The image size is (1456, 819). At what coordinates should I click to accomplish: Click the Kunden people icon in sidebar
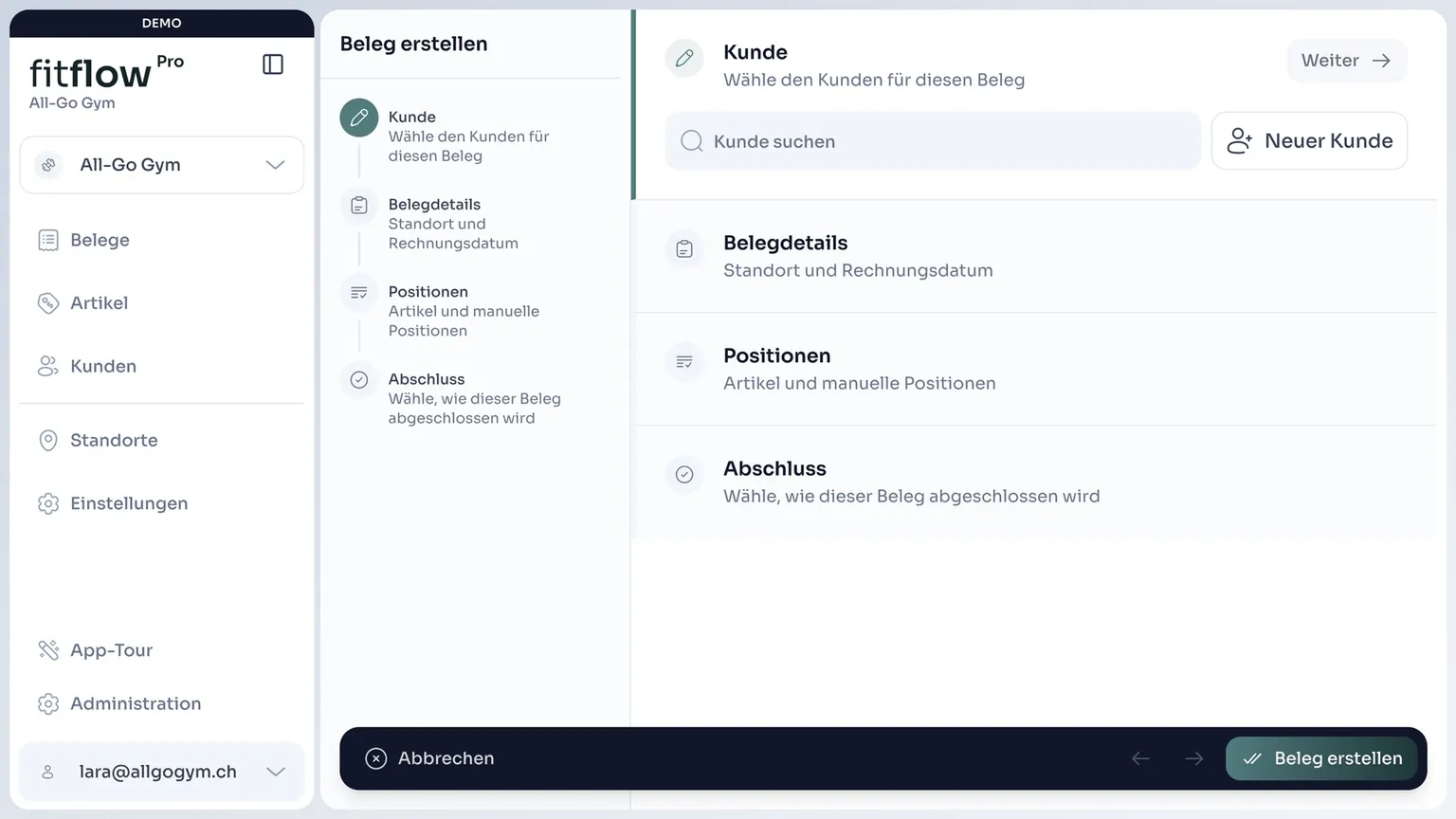coord(48,366)
